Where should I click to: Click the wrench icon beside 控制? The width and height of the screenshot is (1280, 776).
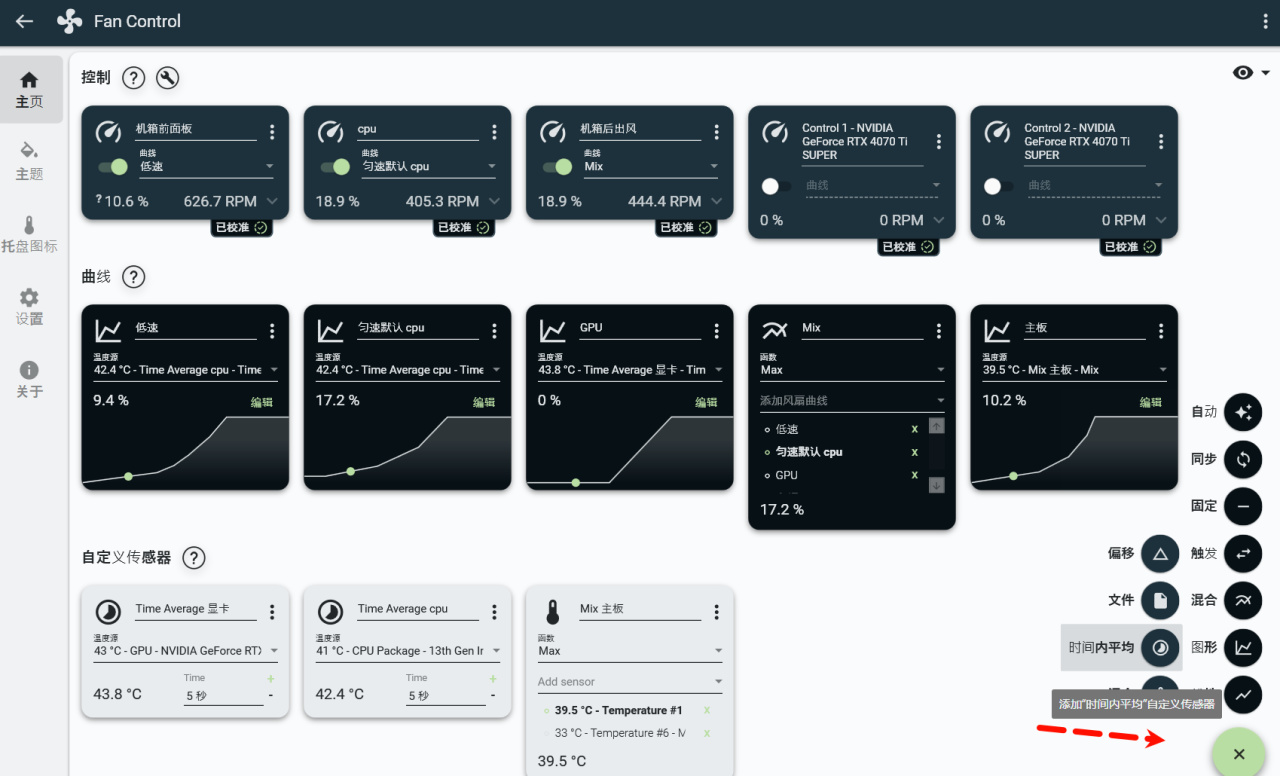coord(168,78)
